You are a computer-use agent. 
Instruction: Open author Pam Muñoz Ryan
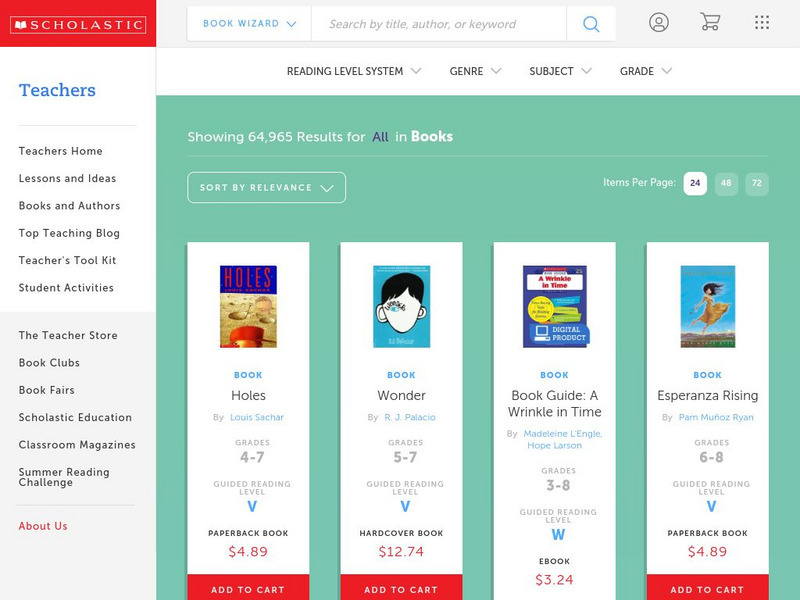(x=716, y=417)
